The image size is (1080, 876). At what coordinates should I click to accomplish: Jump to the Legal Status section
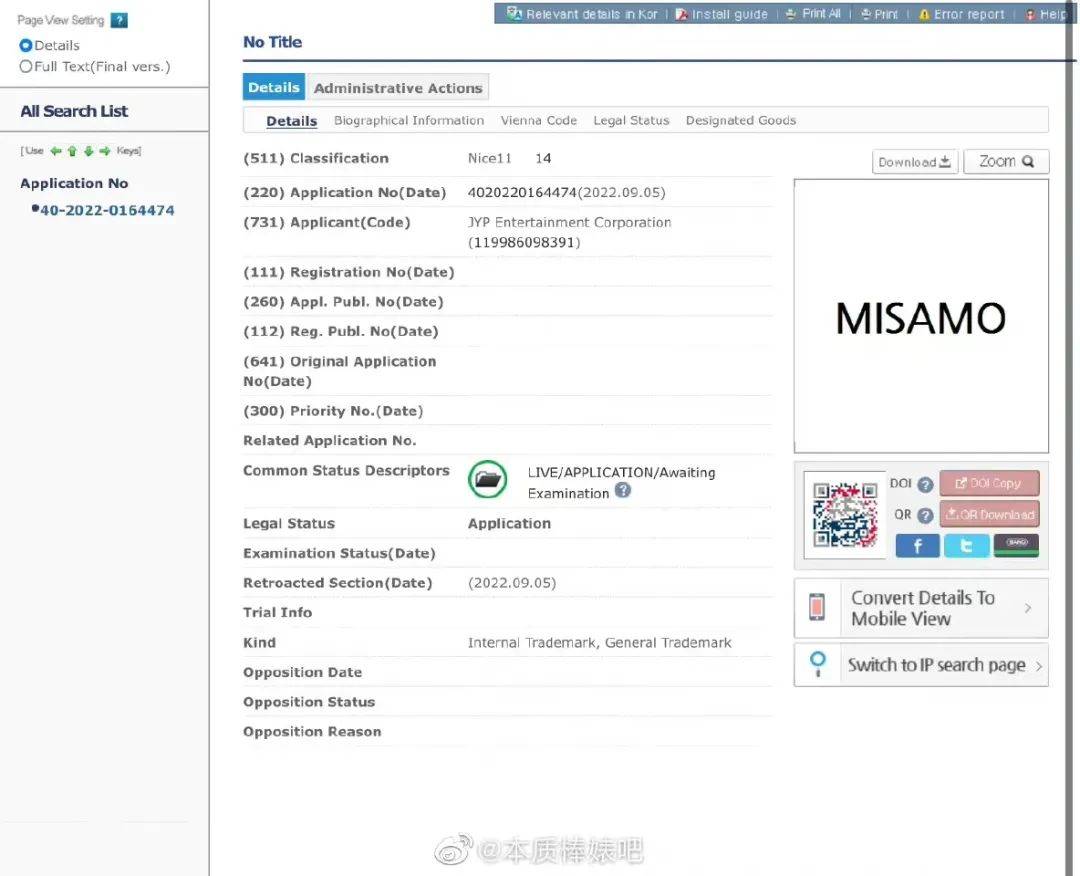tap(632, 121)
